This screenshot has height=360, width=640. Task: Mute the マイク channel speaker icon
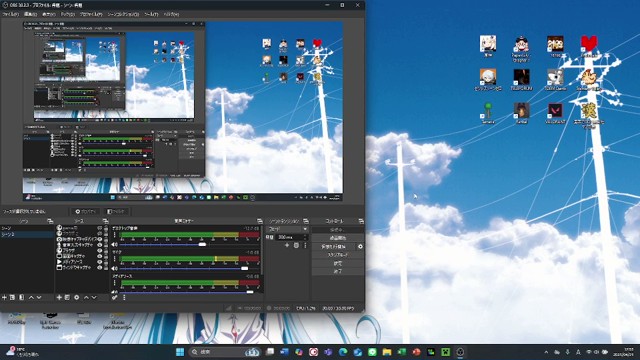[x=115, y=269]
